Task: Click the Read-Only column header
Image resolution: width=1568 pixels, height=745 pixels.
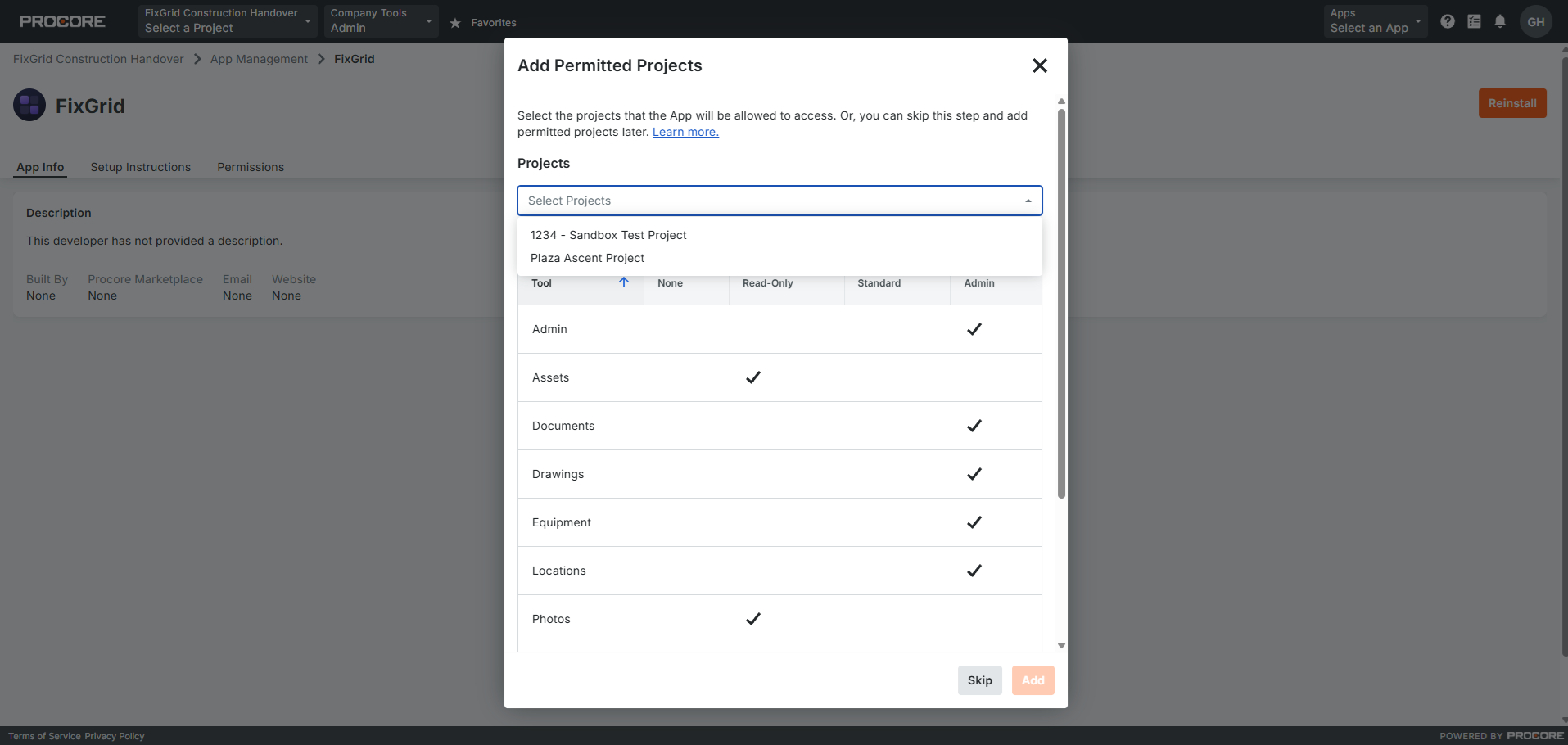Action: pos(767,283)
